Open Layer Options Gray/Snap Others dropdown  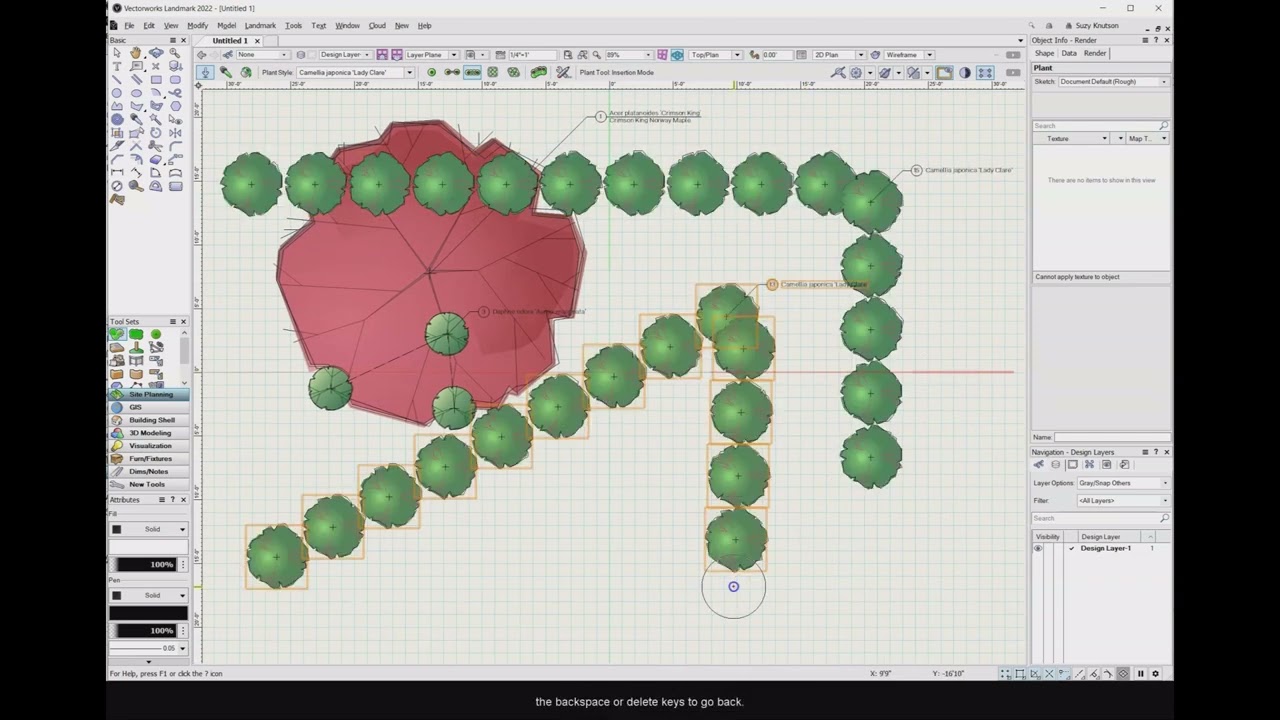tap(1123, 483)
